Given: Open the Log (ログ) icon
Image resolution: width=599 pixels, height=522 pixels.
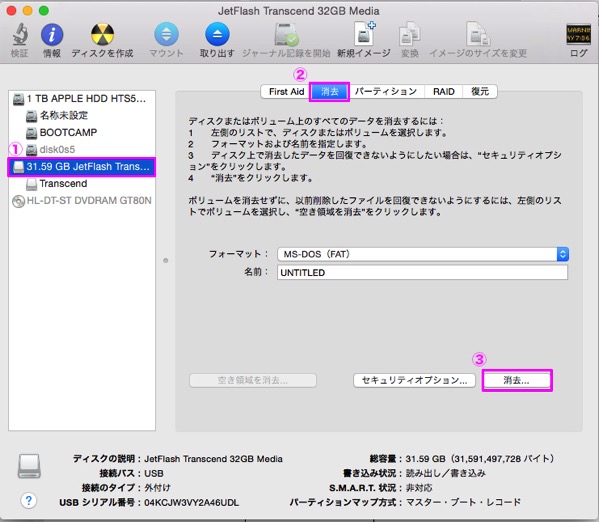Looking at the screenshot, I should tap(578, 34).
